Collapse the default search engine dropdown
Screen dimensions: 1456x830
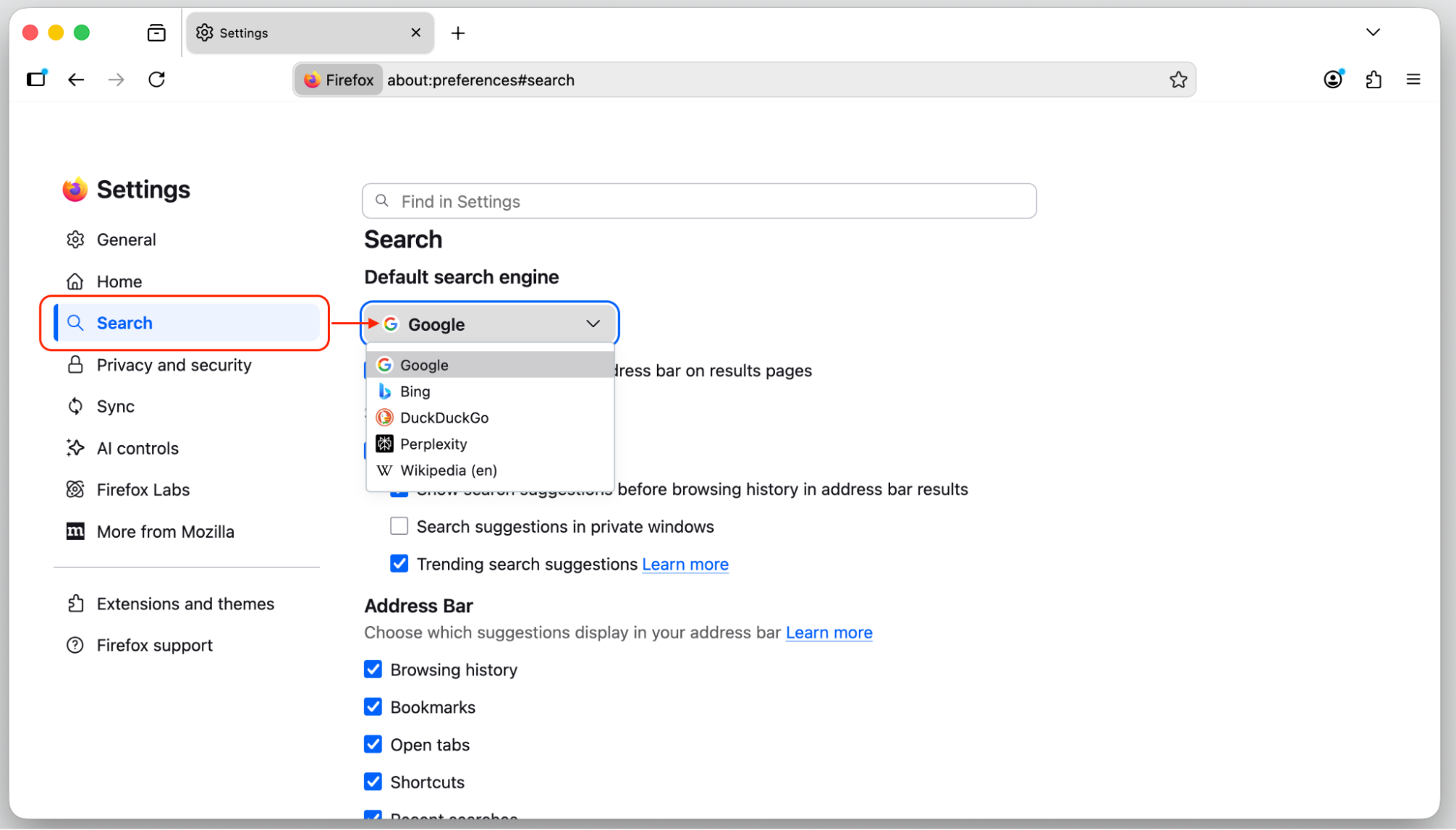pos(489,324)
